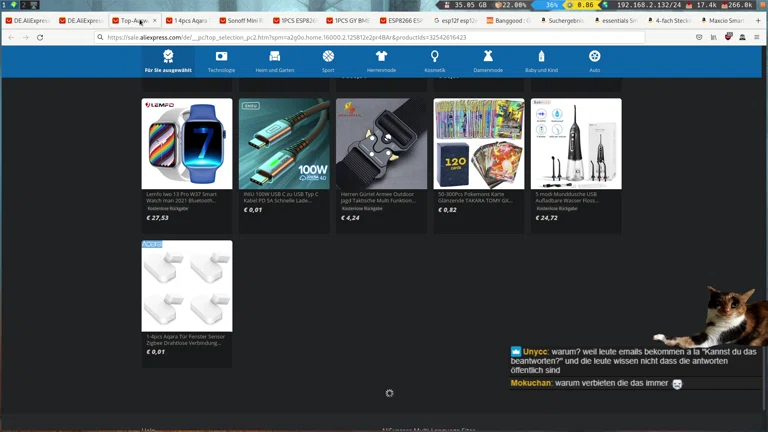This screenshot has width=768, height=432.
Task: Go forward in browser history
Action: (x=25, y=37)
